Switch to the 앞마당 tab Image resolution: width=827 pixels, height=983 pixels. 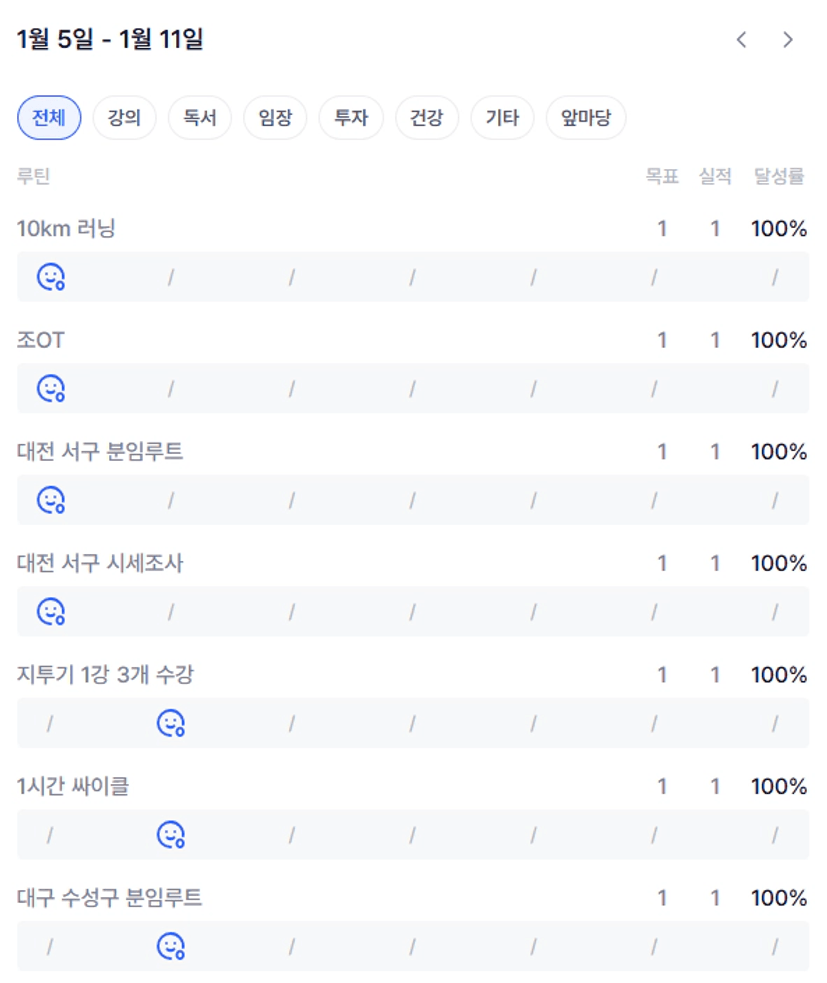(586, 118)
